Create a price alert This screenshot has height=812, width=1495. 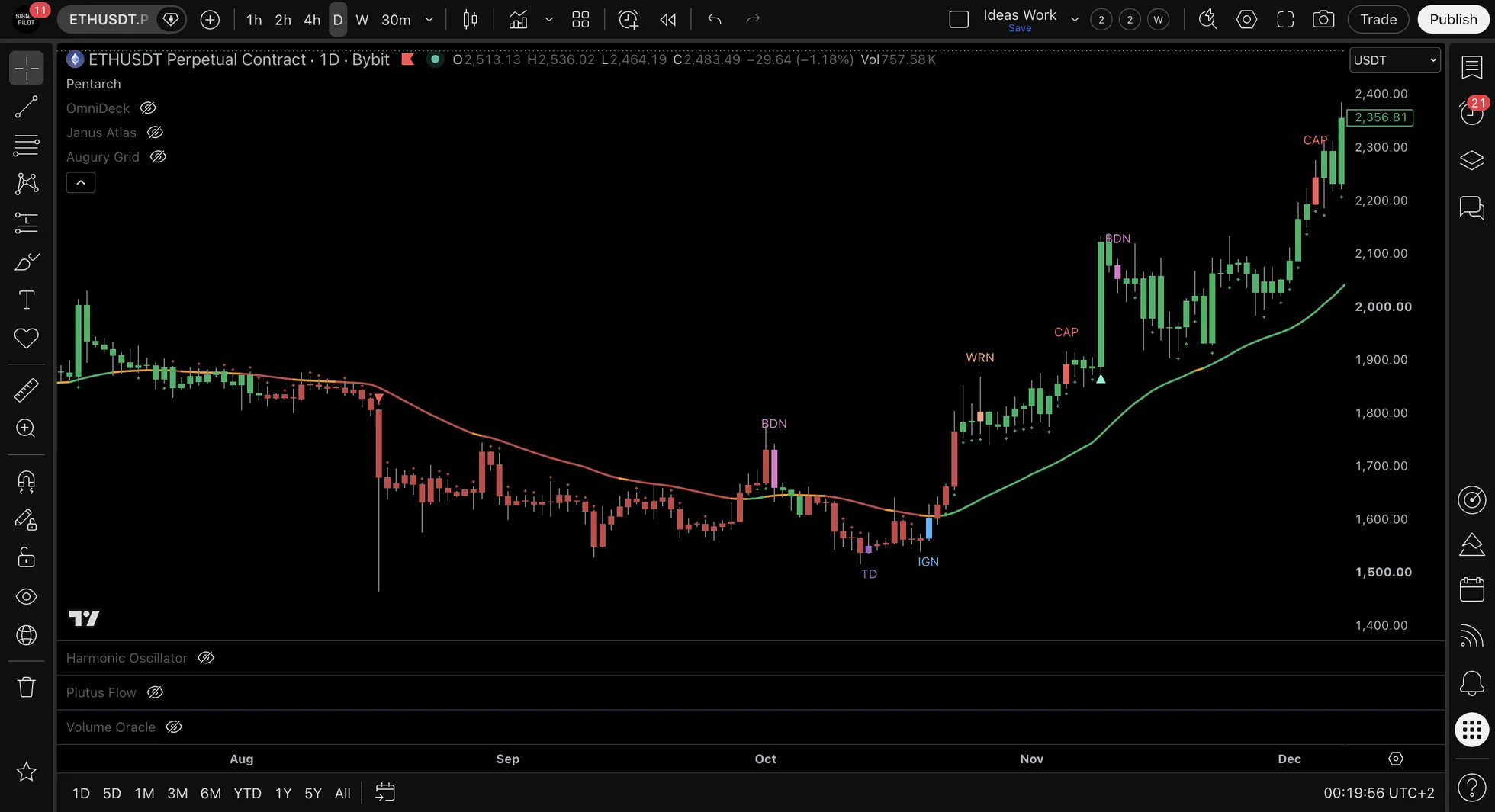tap(628, 20)
